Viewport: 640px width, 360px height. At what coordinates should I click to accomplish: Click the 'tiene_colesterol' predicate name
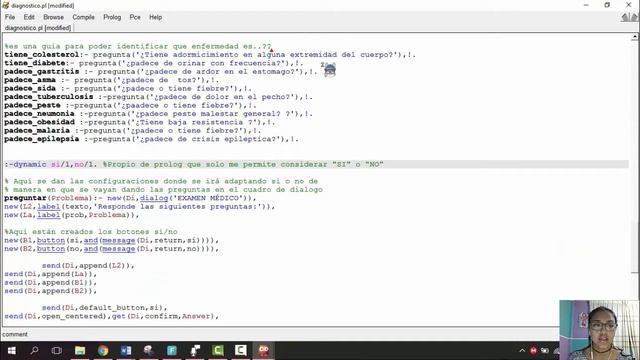pyautogui.click(x=42, y=55)
